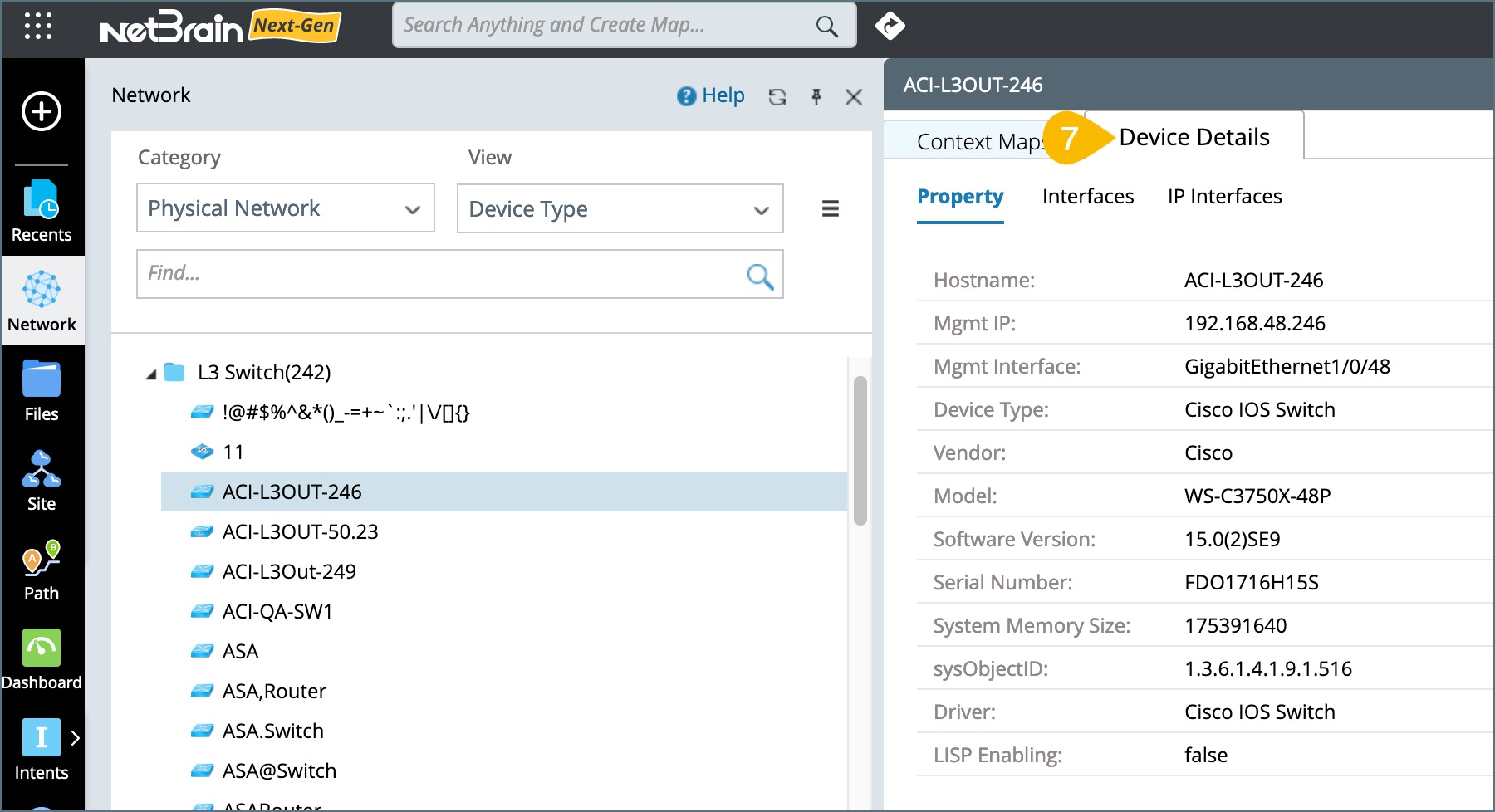Click Software Version 15.0(2)SE9
1495x812 pixels.
pyautogui.click(x=1232, y=540)
